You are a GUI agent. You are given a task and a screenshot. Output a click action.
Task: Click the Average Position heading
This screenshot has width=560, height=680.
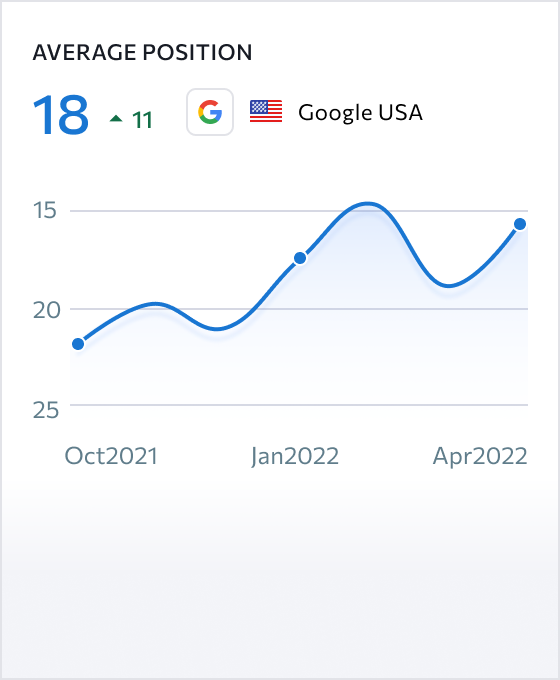pos(142,52)
